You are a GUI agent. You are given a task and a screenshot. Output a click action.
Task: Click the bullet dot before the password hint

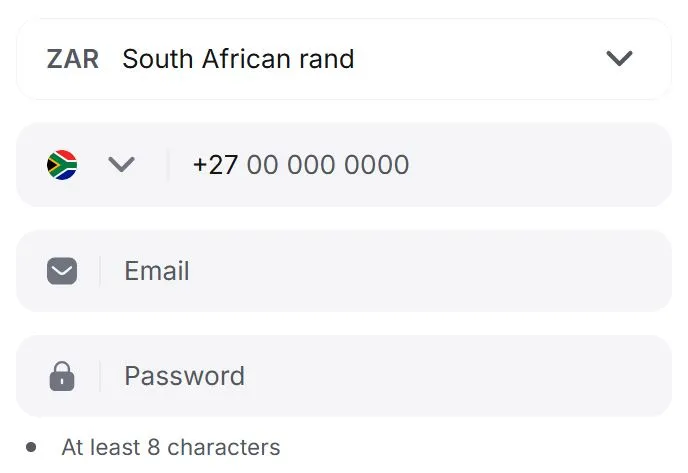32,447
